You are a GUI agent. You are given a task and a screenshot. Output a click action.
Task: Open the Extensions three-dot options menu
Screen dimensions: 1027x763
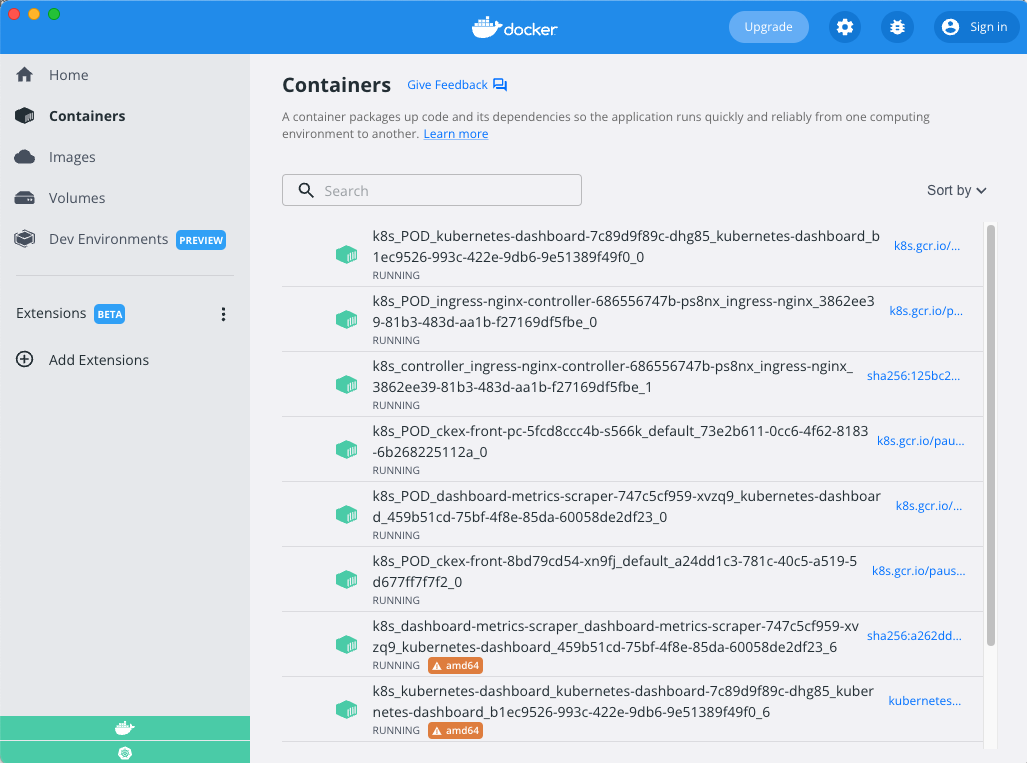click(x=223, y=313)
